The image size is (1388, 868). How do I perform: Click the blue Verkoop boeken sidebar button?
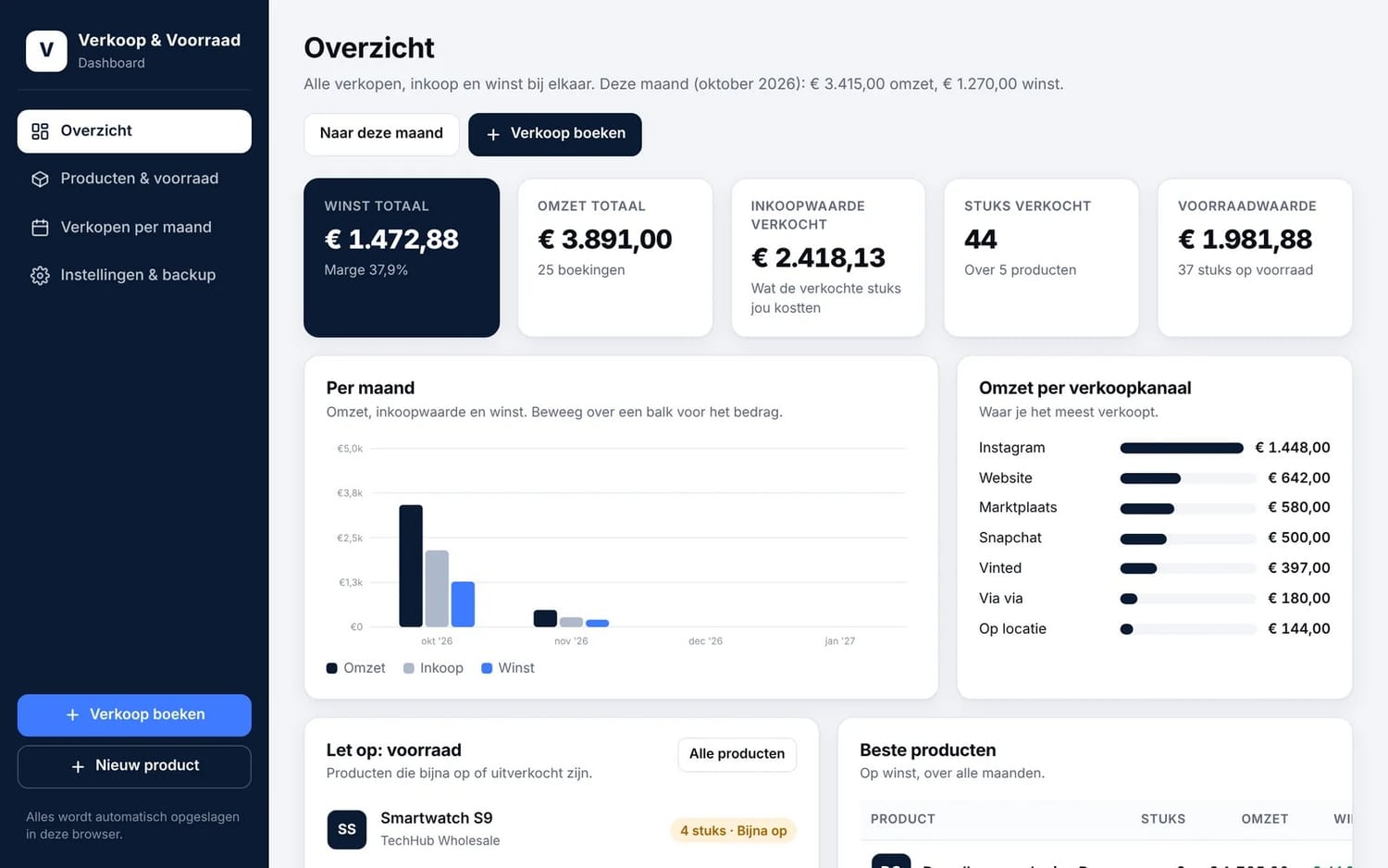pyautogui.click(x=134, y=715)
